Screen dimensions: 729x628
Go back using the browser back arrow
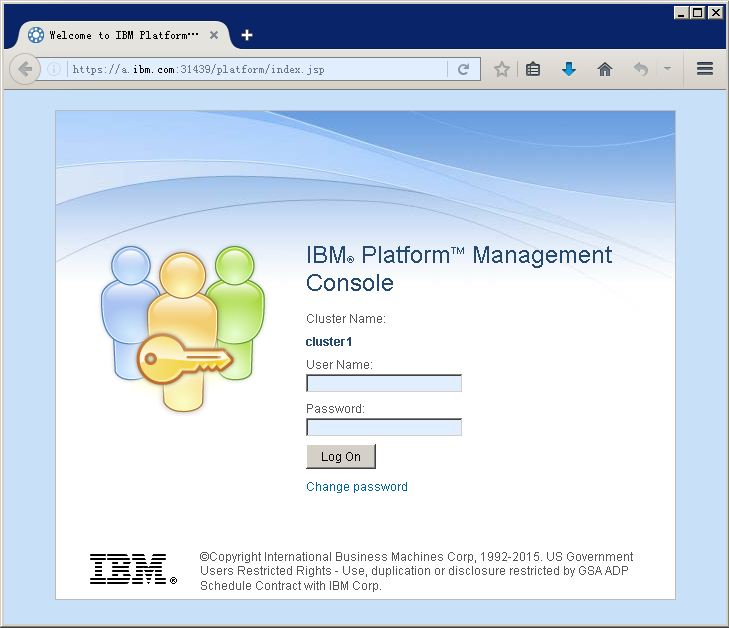pyautogui.click(x=24, y=70)
